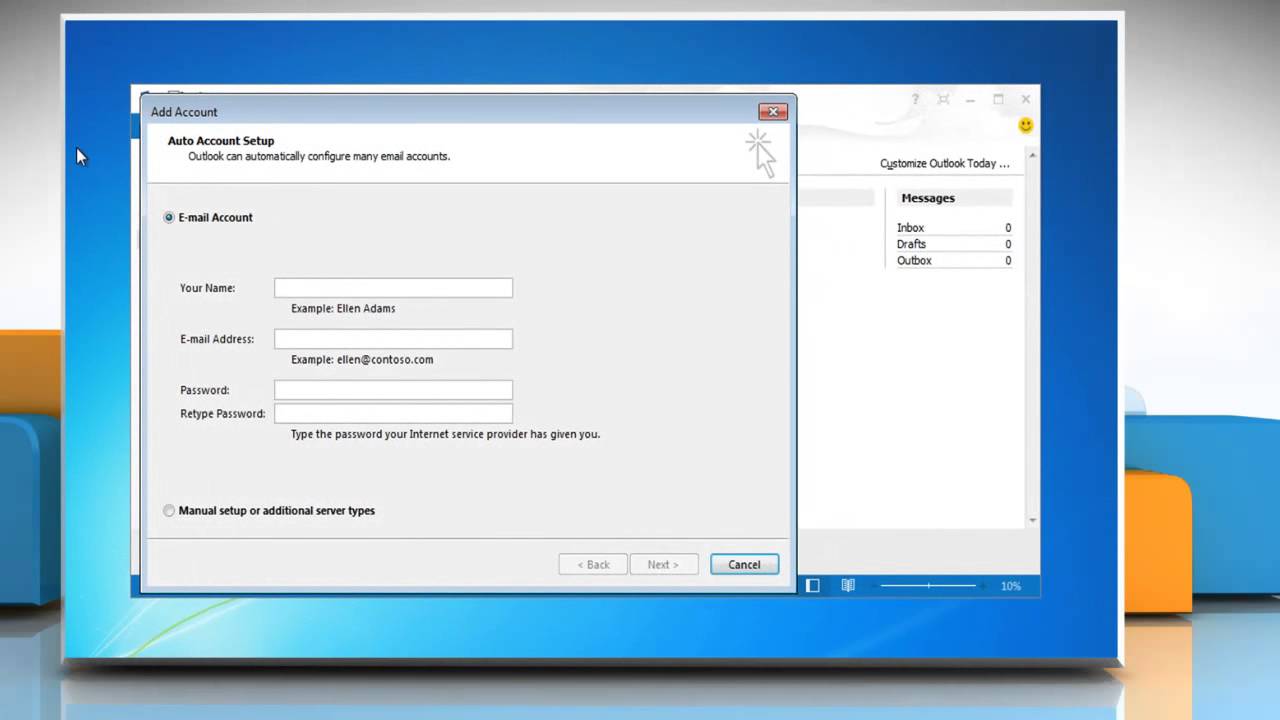This screenshot has width=1280, height=720.
Task: Click the disabled Next button
Action: [663, 564]
